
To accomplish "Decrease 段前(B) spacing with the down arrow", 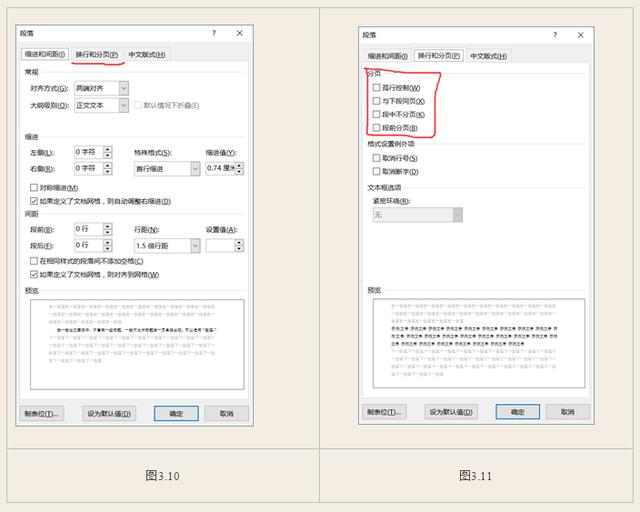I will [x=108, y=232].
